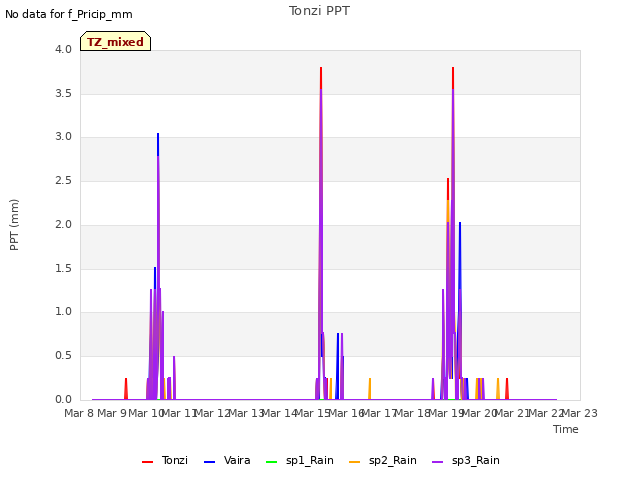Click the Mar 23 x-axis tick label
Viewport: 640px width, 480px height.
580,413
